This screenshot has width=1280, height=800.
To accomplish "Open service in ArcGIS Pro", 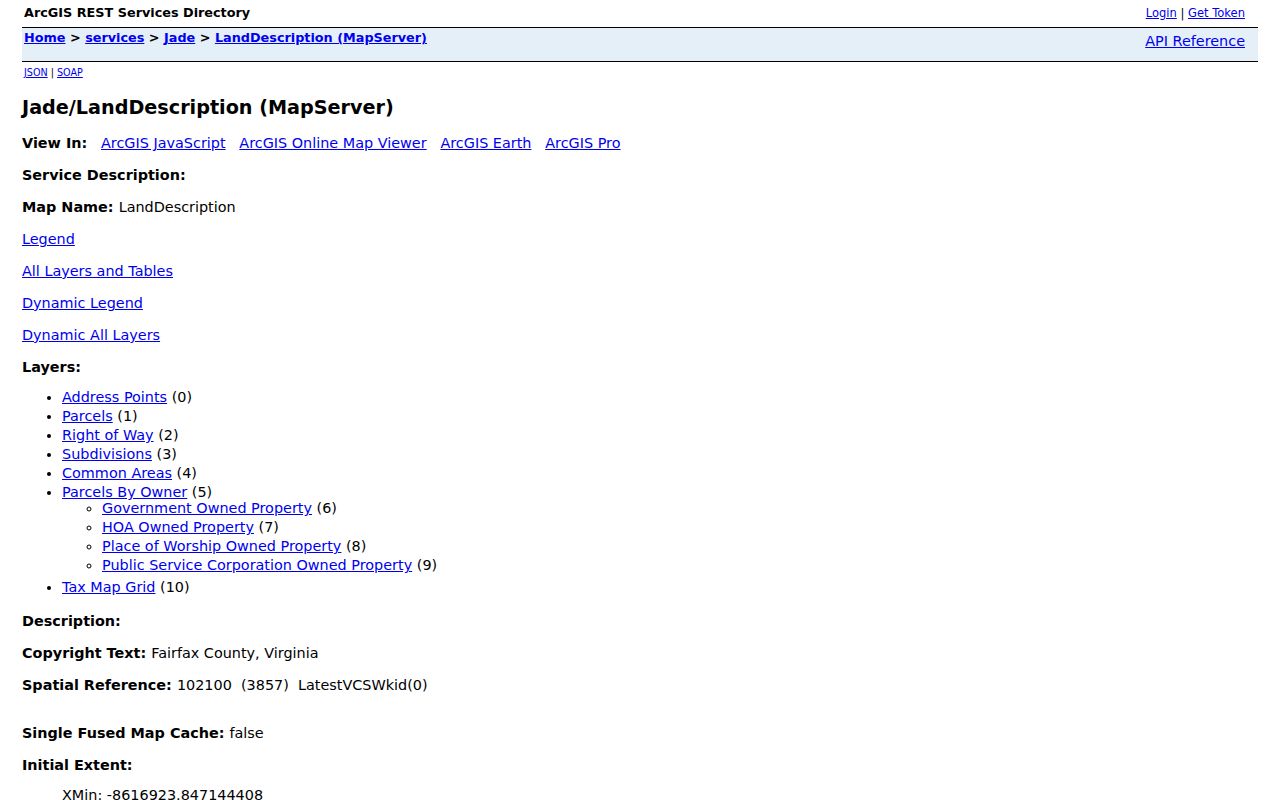I will click(583, 143).
